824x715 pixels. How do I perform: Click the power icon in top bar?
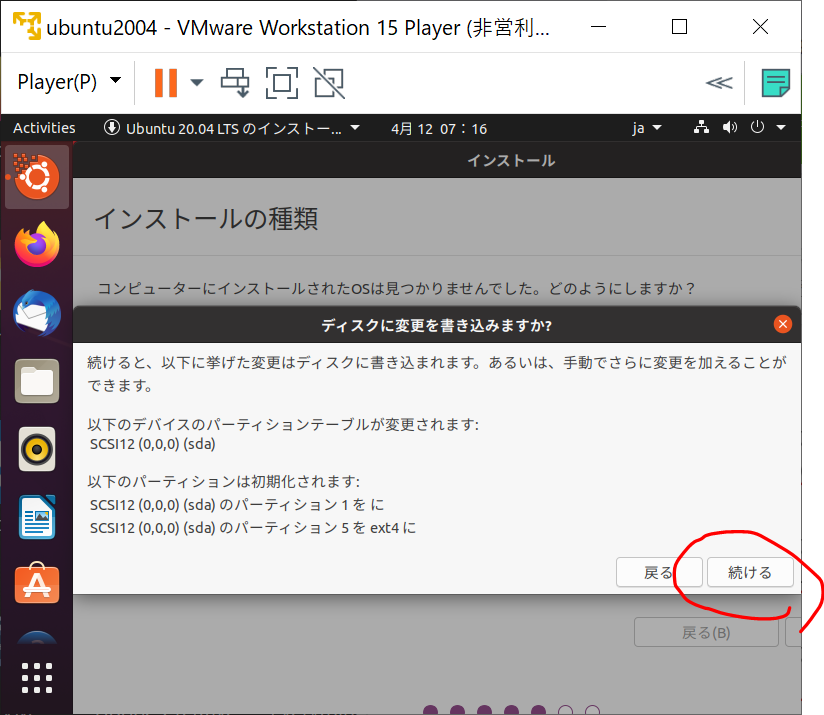(757, 127)
